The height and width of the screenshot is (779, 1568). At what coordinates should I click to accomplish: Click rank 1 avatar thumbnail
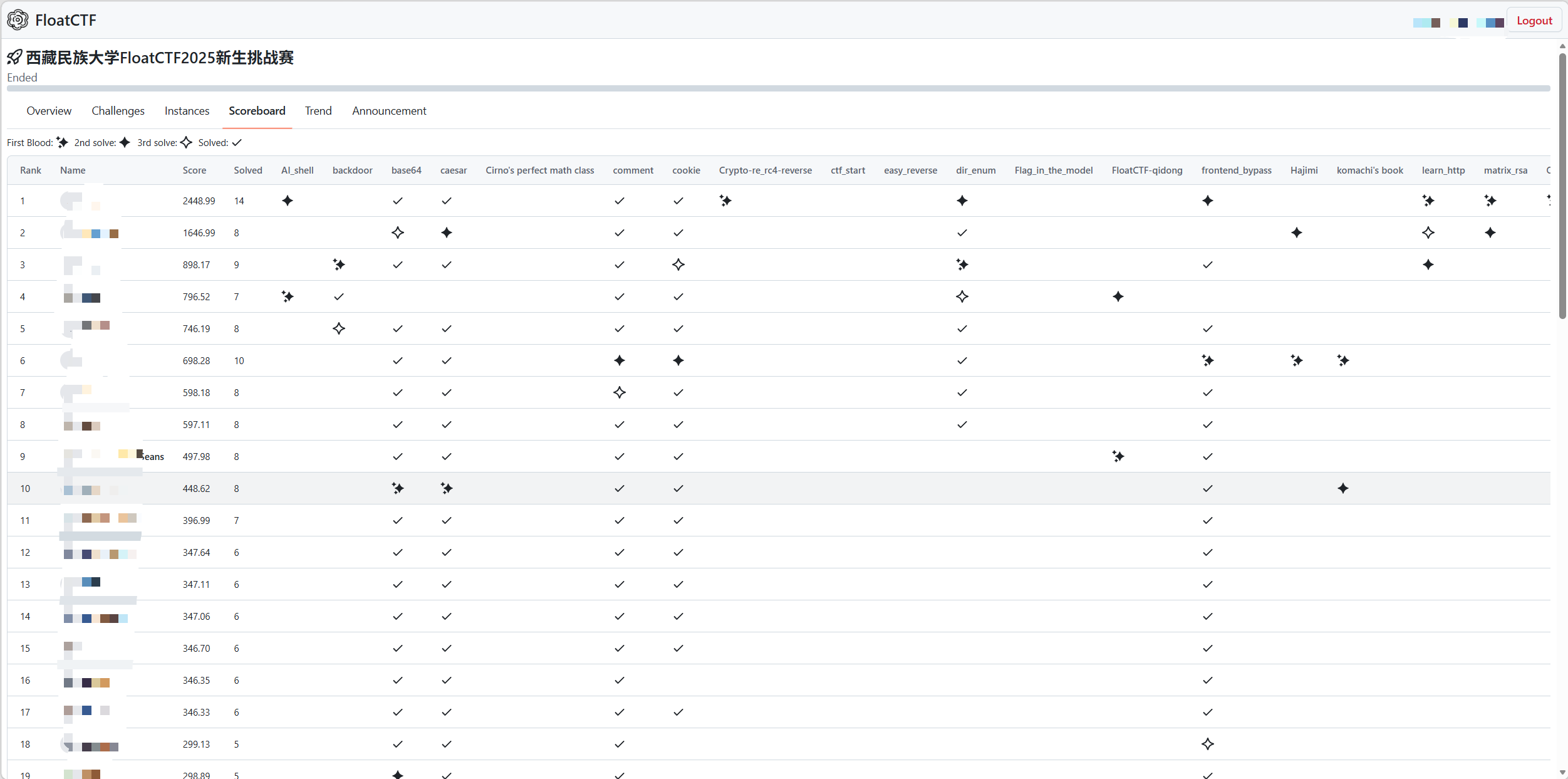(71, 201)
